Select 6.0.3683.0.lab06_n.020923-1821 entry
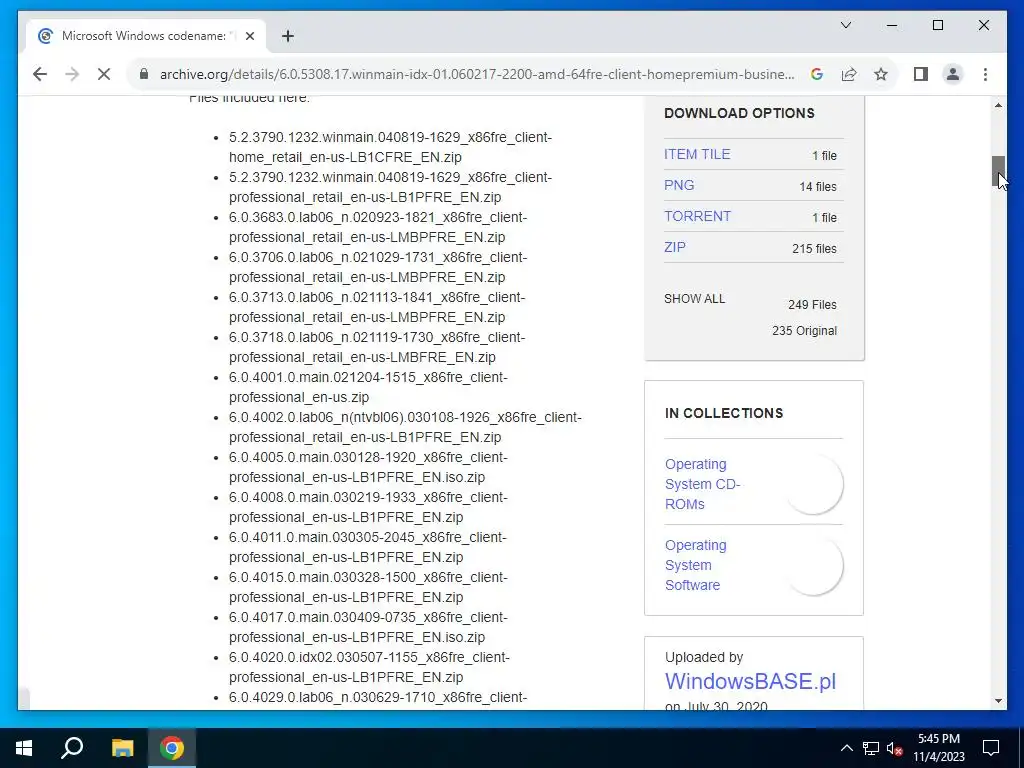Image resolution: width=1024 pixels, height=768 pixels. click(x=377, y=227)
